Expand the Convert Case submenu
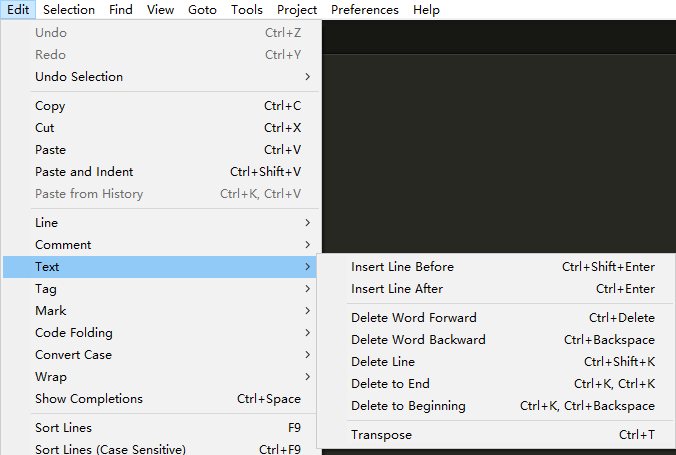676x455 pixels. pyautogui.click(x=160, y=355)
